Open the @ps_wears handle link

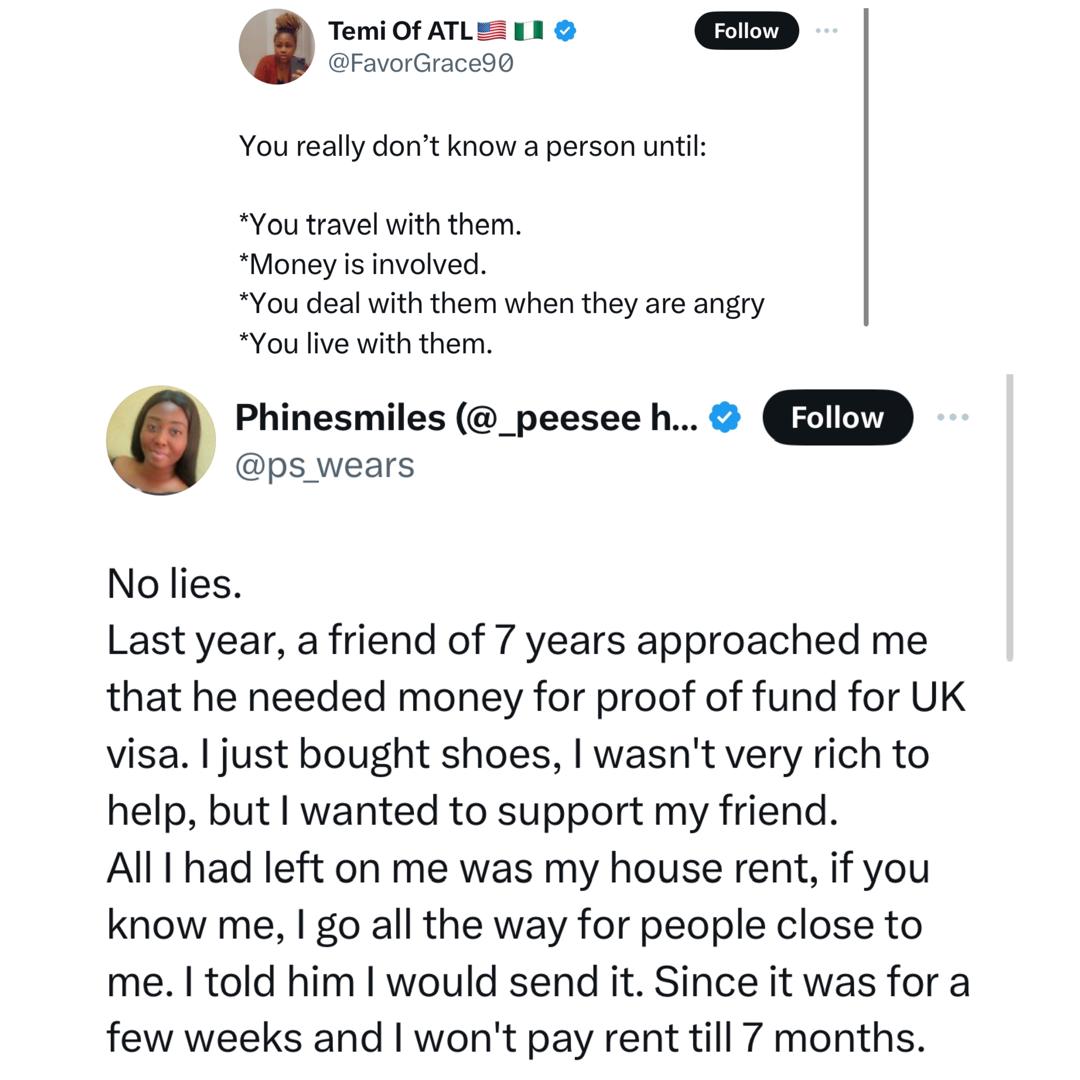click(x=324, y=465)
